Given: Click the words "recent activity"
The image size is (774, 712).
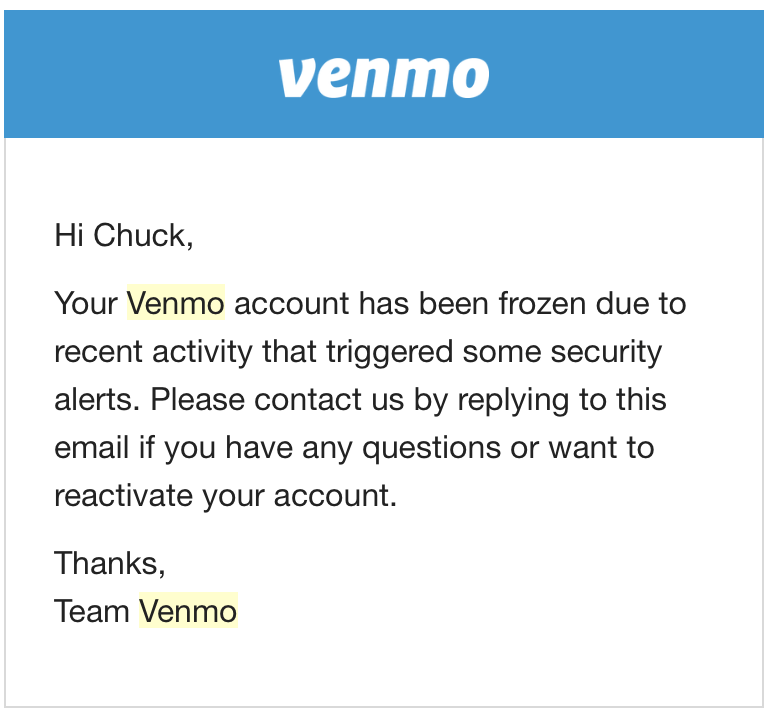Looking at the screenshot, I should click(153, 353).
